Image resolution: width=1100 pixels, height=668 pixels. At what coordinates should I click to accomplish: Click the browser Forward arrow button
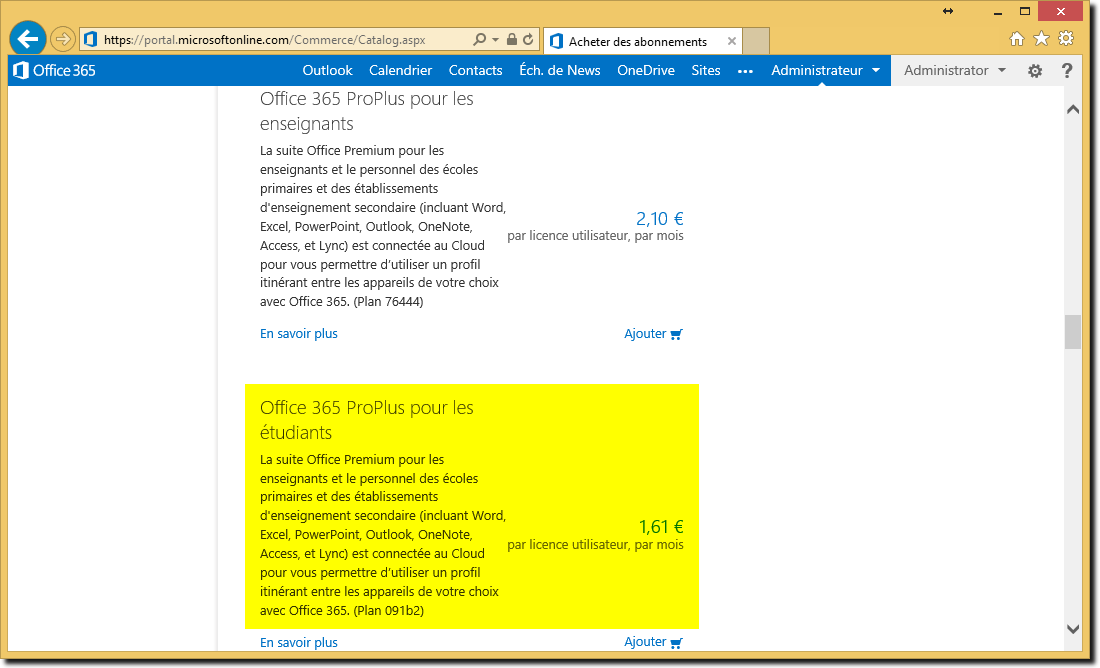(63, 39)
